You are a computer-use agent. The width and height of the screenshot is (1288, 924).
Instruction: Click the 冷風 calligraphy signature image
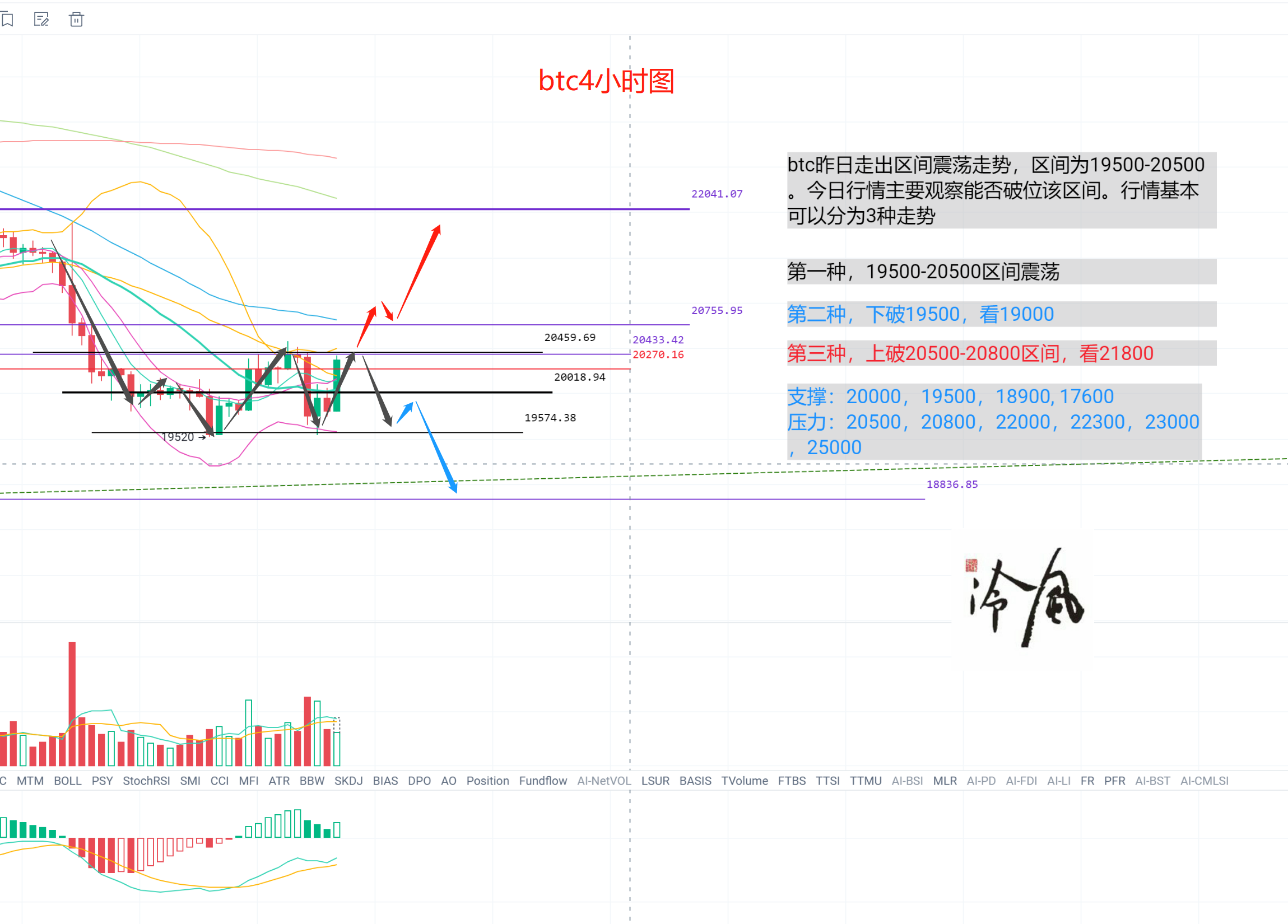[x=1022, y=599]
